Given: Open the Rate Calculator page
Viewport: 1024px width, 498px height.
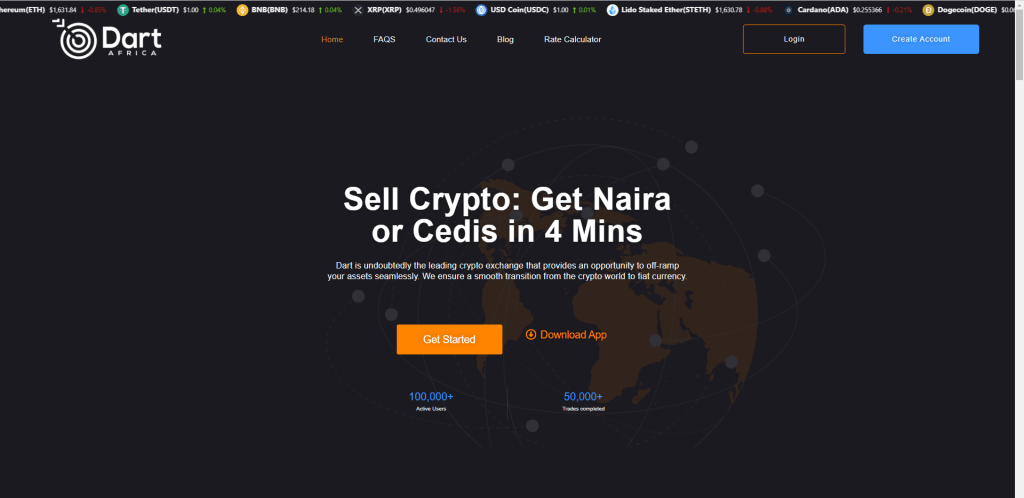Looking at the screenshot, I should [x=572, y=39].
